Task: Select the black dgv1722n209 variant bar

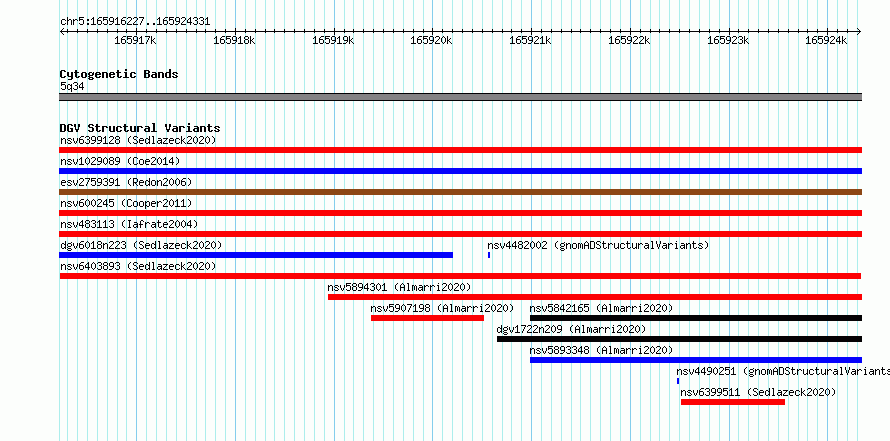Action: [679, 339]
